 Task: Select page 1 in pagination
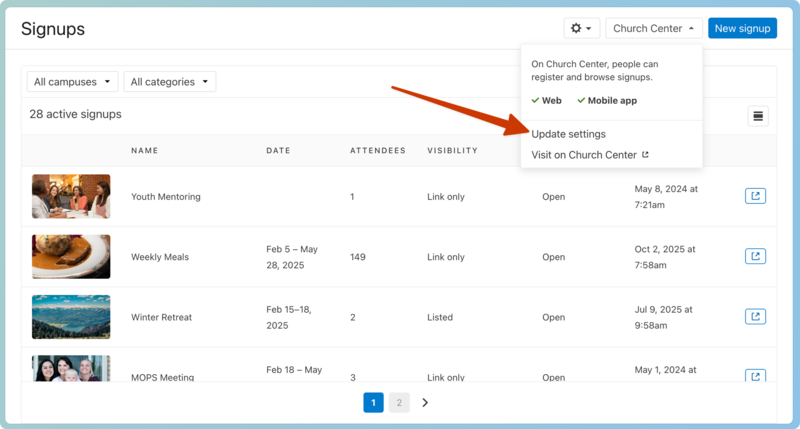tap(373, 403)
